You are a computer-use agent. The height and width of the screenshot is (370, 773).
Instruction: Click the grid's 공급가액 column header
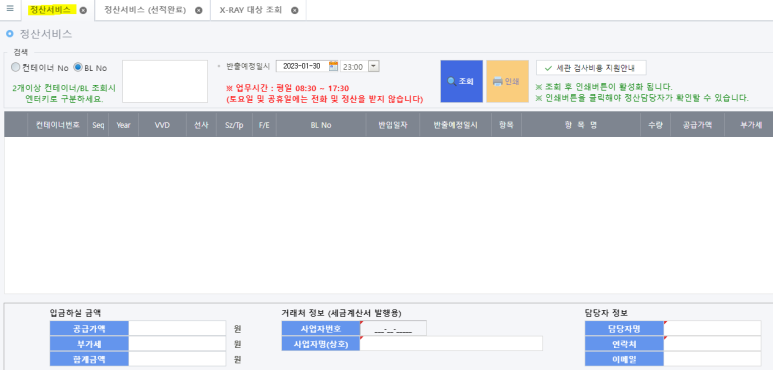pos(697,125)
